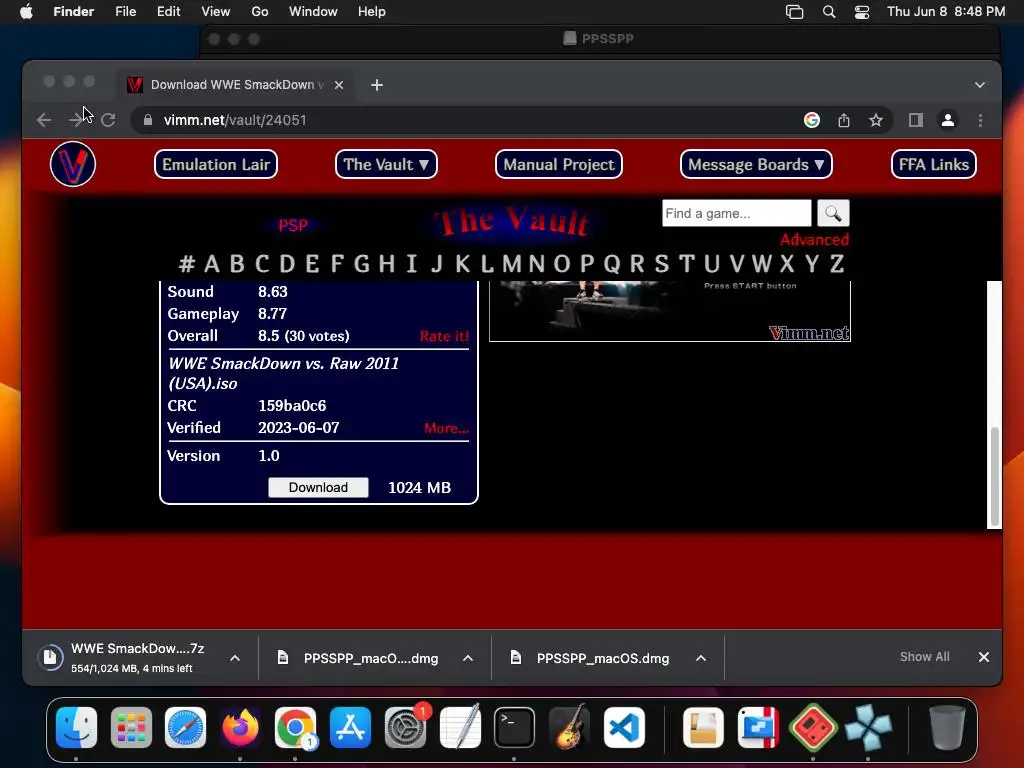Open the App Store in Dock
Screen dimensions: 1024x768
point(351,727)
